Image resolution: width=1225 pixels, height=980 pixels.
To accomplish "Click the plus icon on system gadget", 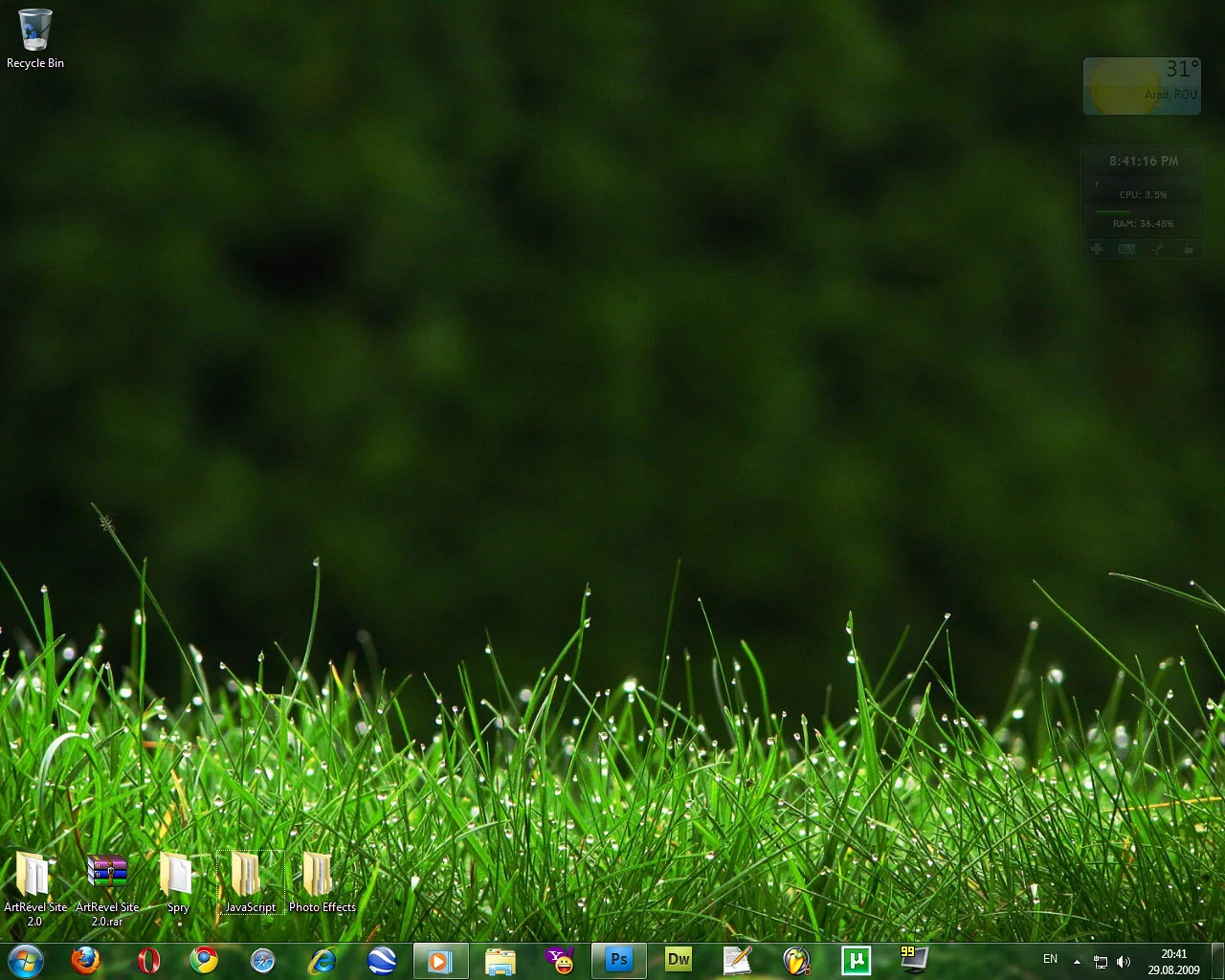I will [1097, 249].
